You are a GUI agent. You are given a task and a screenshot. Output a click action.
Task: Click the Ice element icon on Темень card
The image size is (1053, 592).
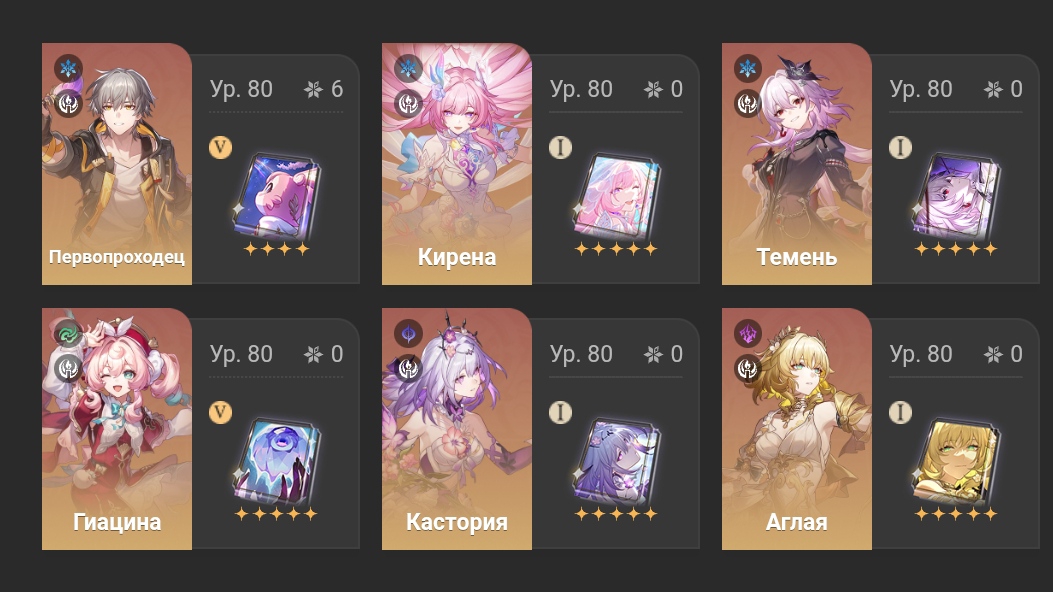click(747, 68)
